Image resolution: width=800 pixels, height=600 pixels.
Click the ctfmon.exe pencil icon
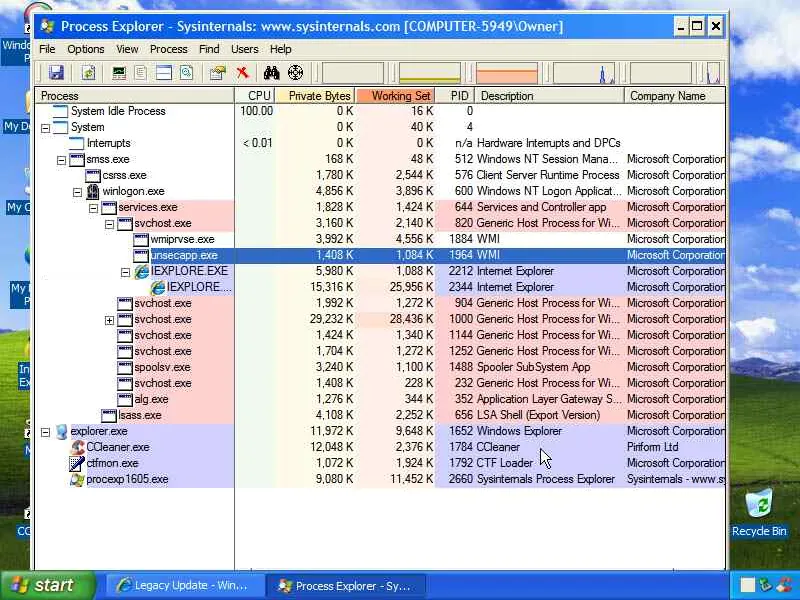point(77,463)
